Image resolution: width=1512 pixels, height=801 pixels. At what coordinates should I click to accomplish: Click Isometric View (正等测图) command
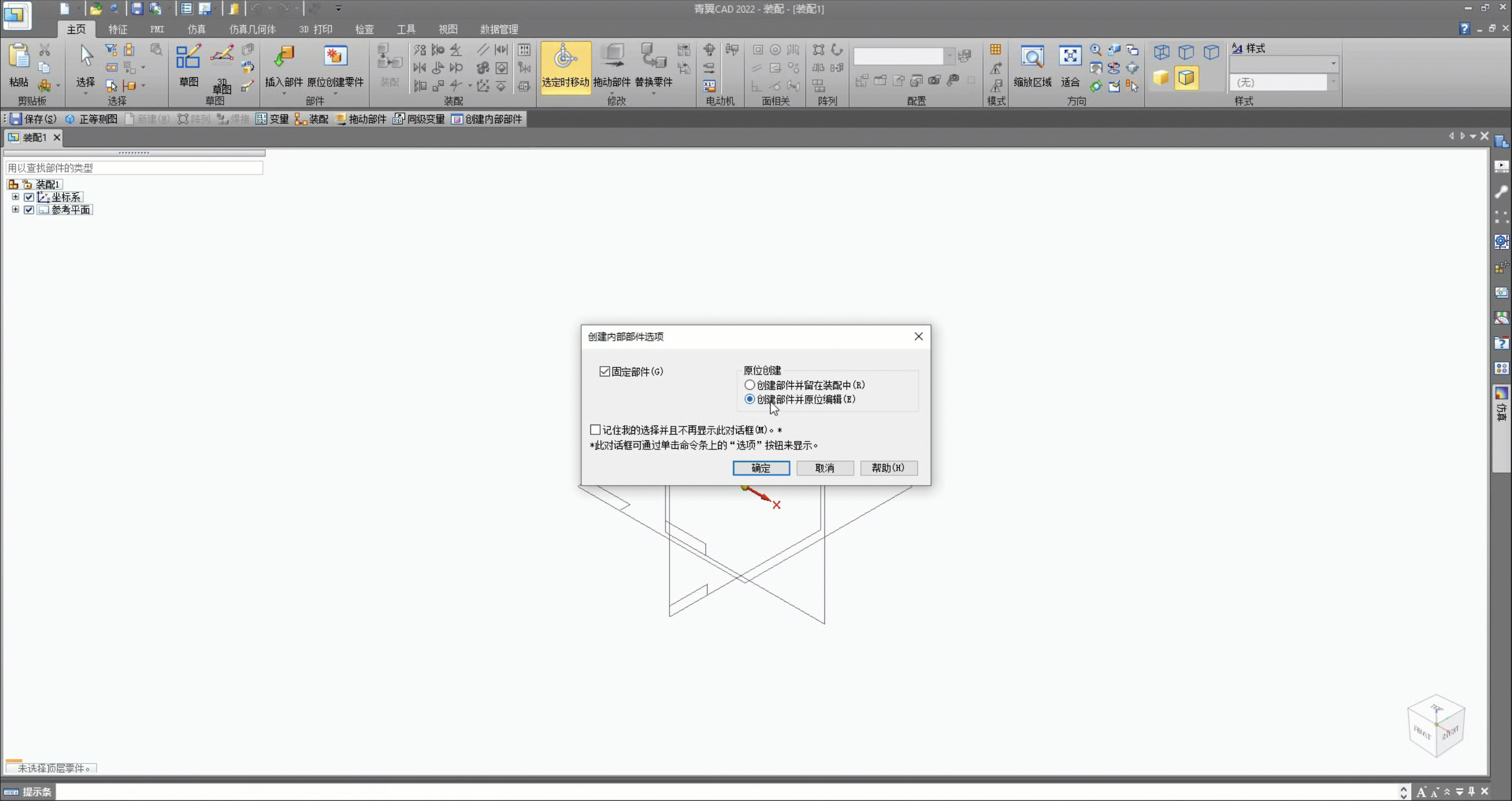[x=91, y=119]
